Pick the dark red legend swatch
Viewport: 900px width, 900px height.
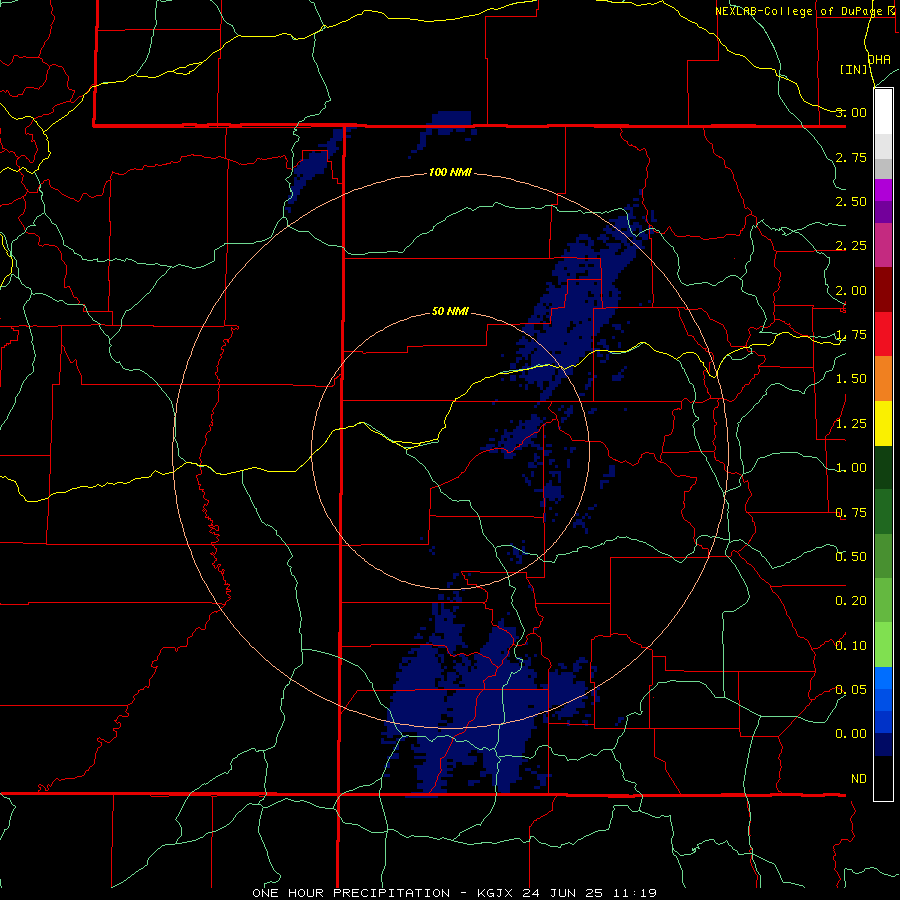pos(883,290)
